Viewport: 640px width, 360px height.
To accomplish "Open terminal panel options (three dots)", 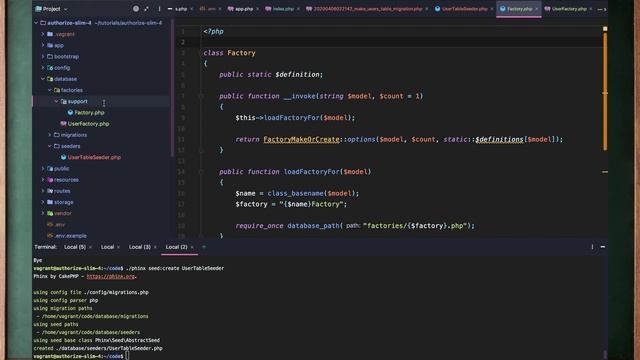I will tap(592, 247).
